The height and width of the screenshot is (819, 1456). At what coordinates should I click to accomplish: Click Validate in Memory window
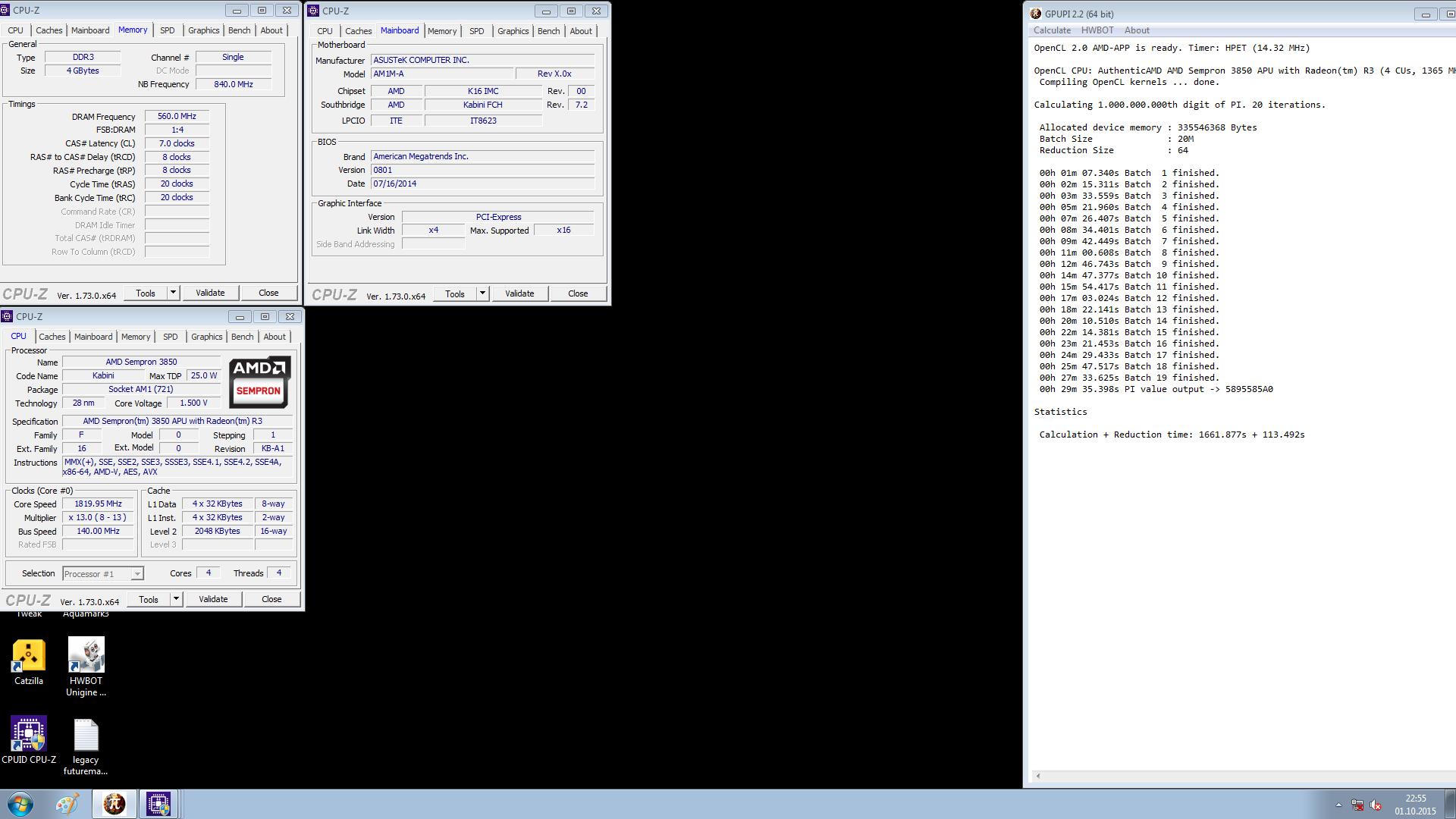(210, 293)
